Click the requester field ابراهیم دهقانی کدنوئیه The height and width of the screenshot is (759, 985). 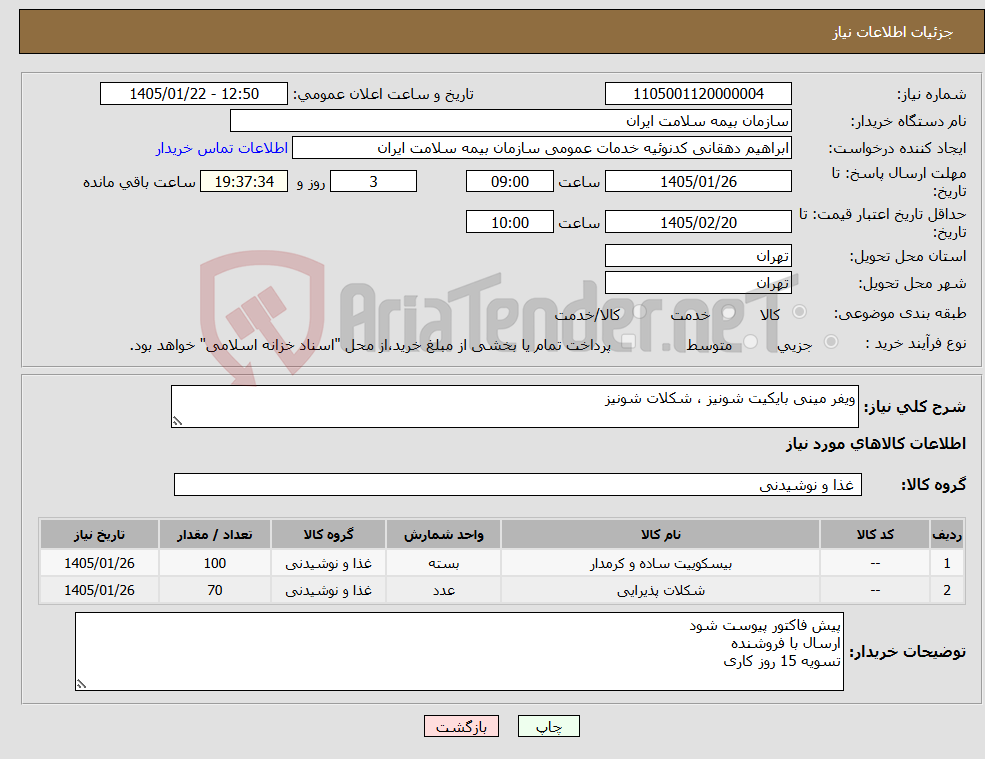(x=541, y=148)
